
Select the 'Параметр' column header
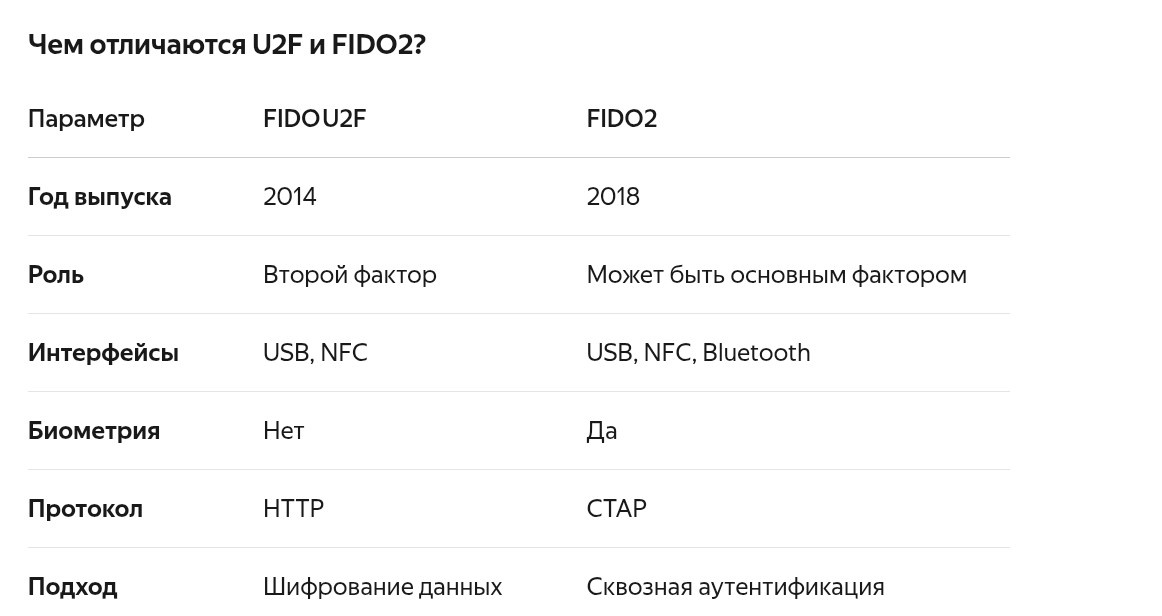point(86,119)
